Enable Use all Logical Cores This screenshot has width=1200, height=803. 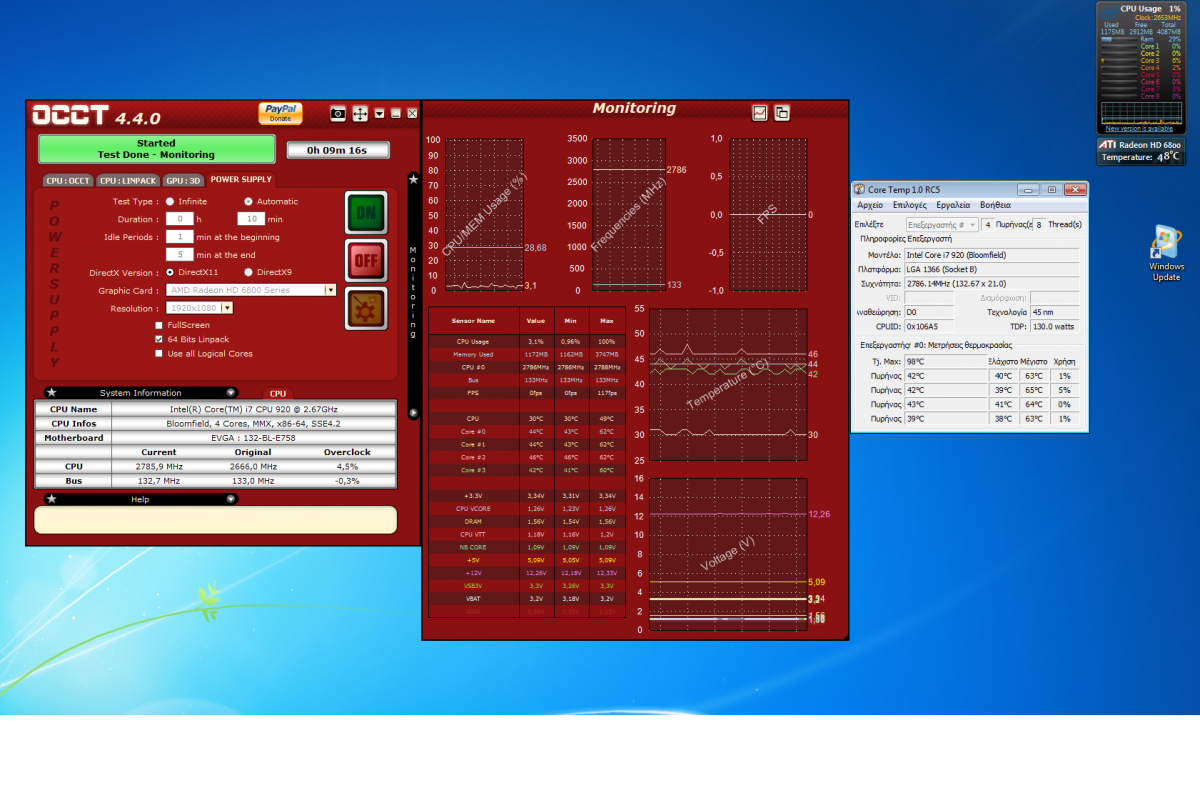click(x=159, y=353)
